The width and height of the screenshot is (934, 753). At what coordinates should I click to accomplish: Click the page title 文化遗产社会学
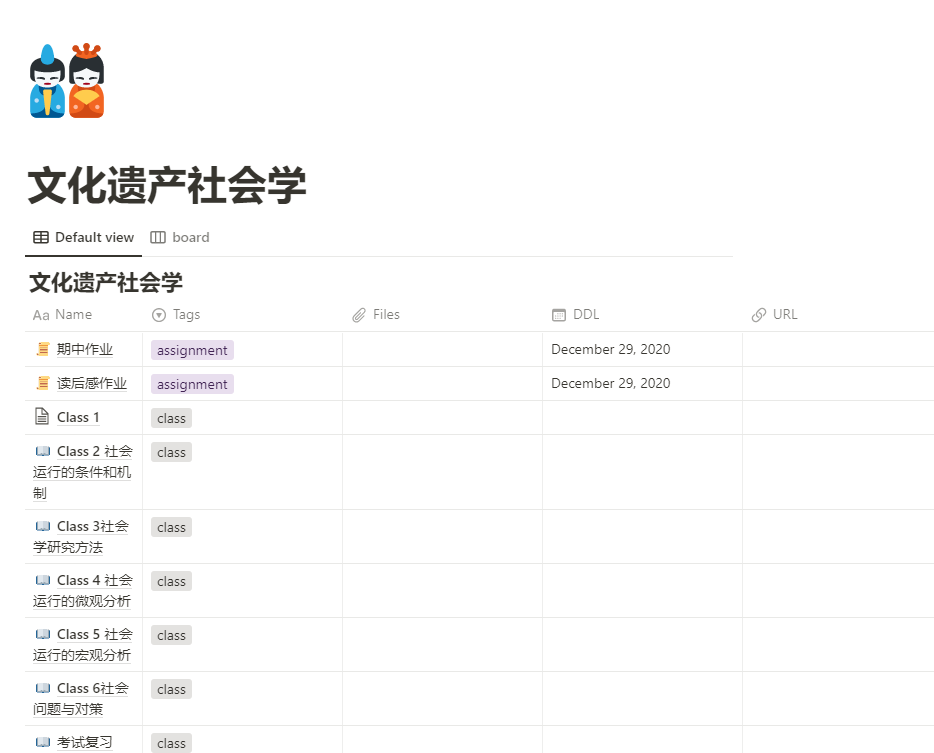(x=167, y=187)
